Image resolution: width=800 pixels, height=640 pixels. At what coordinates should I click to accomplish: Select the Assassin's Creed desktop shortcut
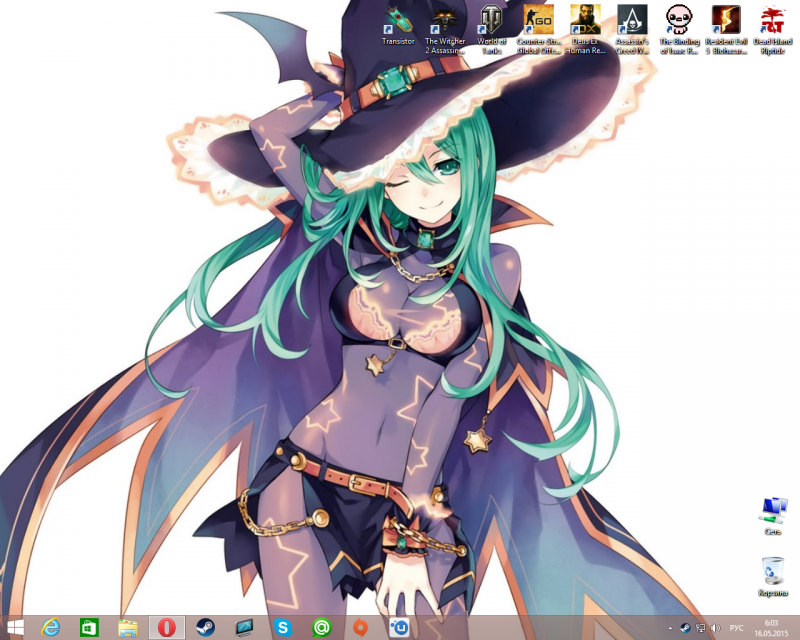coord(632,31)
